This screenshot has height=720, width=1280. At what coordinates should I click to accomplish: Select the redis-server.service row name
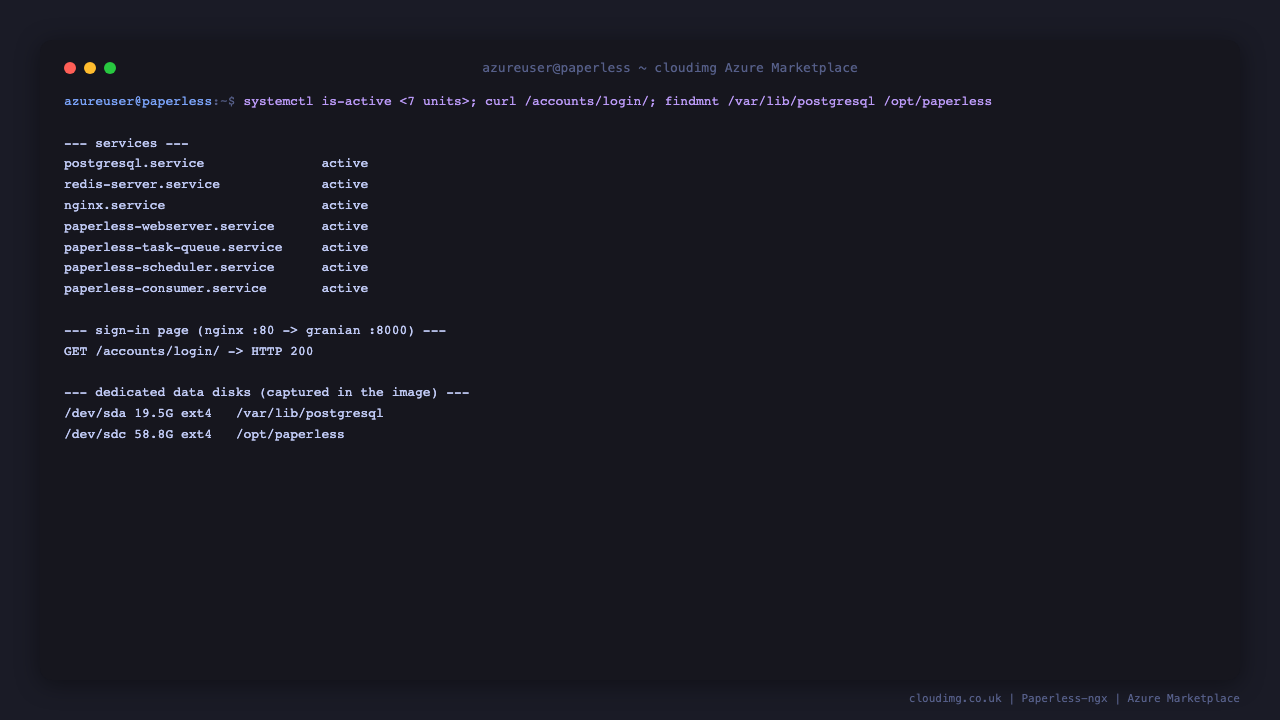(142, 184)
